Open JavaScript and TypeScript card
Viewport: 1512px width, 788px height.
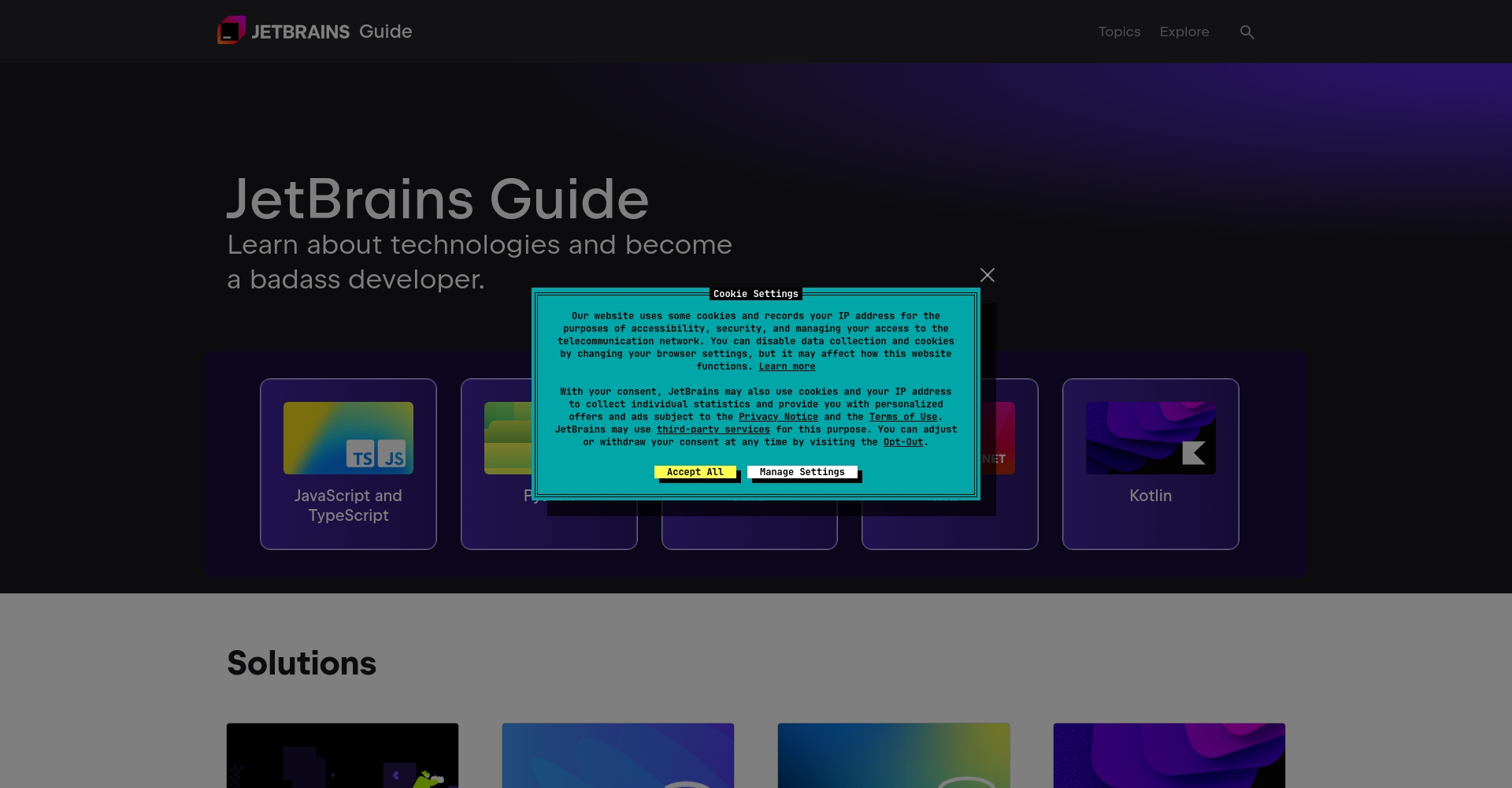coord(348,464)
